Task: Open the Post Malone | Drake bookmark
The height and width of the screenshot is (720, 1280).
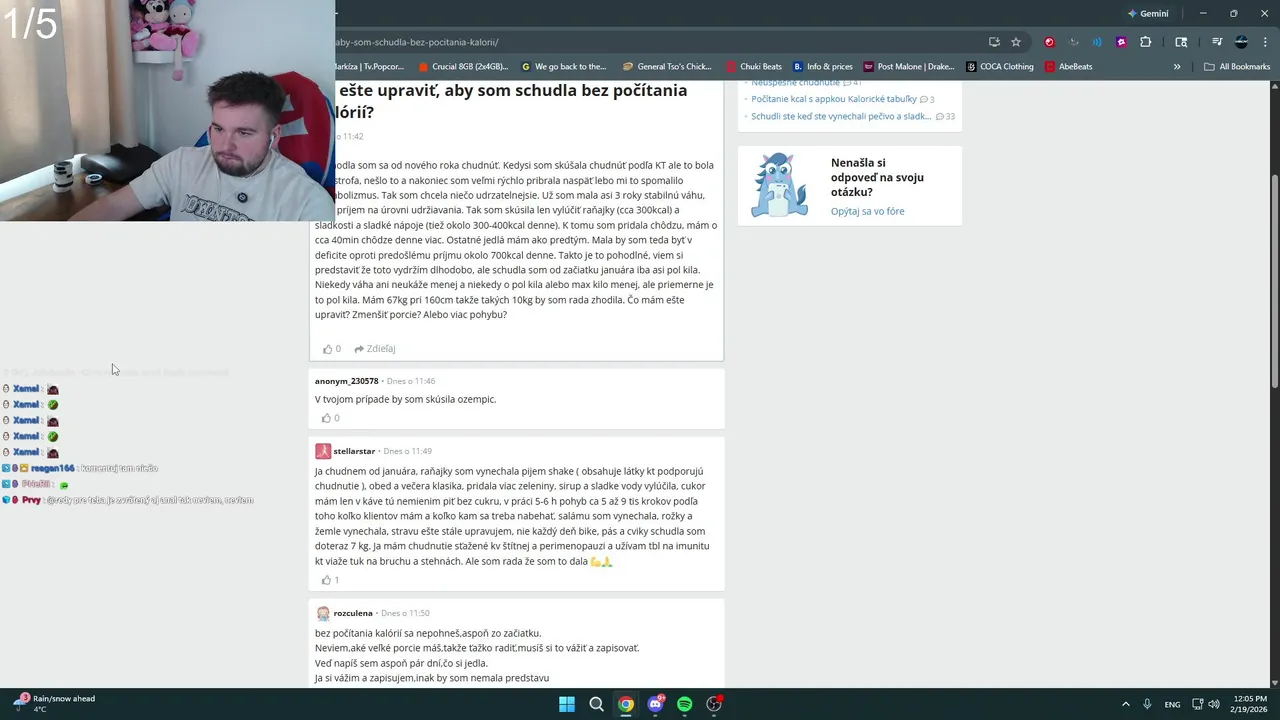Action: tap(909, 67)
